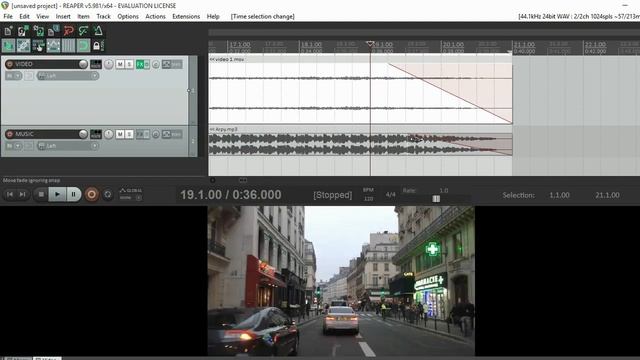Image resolution: width=640 pixels, height=360 pixels.
Task: Click the New project toolbar icon
Action: click(8, 31)
